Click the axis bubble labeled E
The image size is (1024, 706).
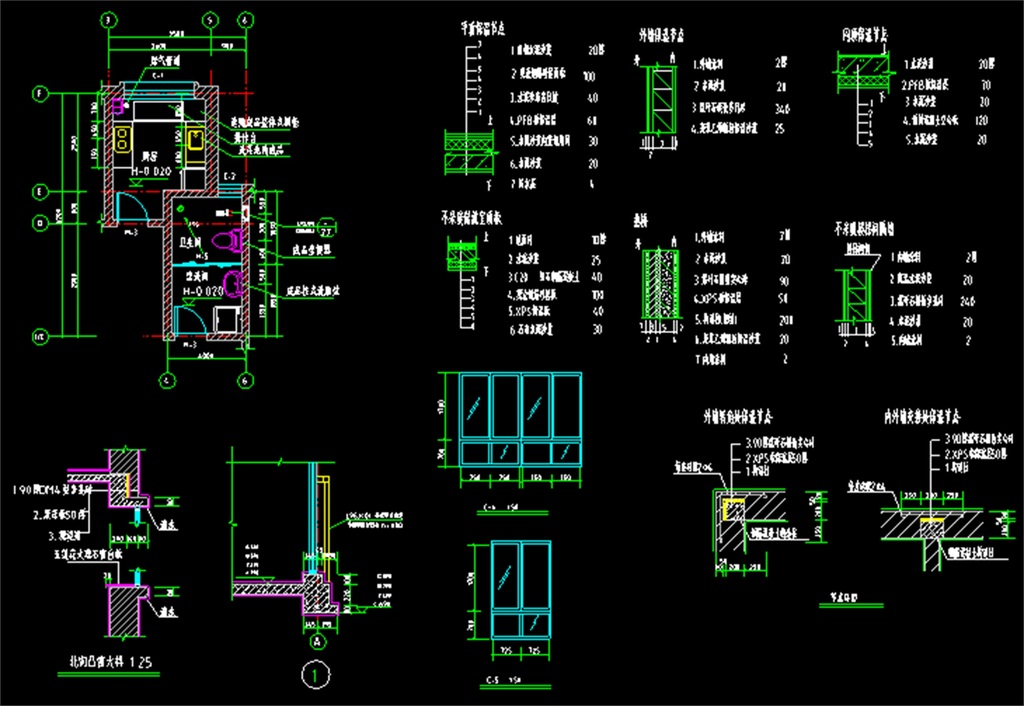[40, 191]
